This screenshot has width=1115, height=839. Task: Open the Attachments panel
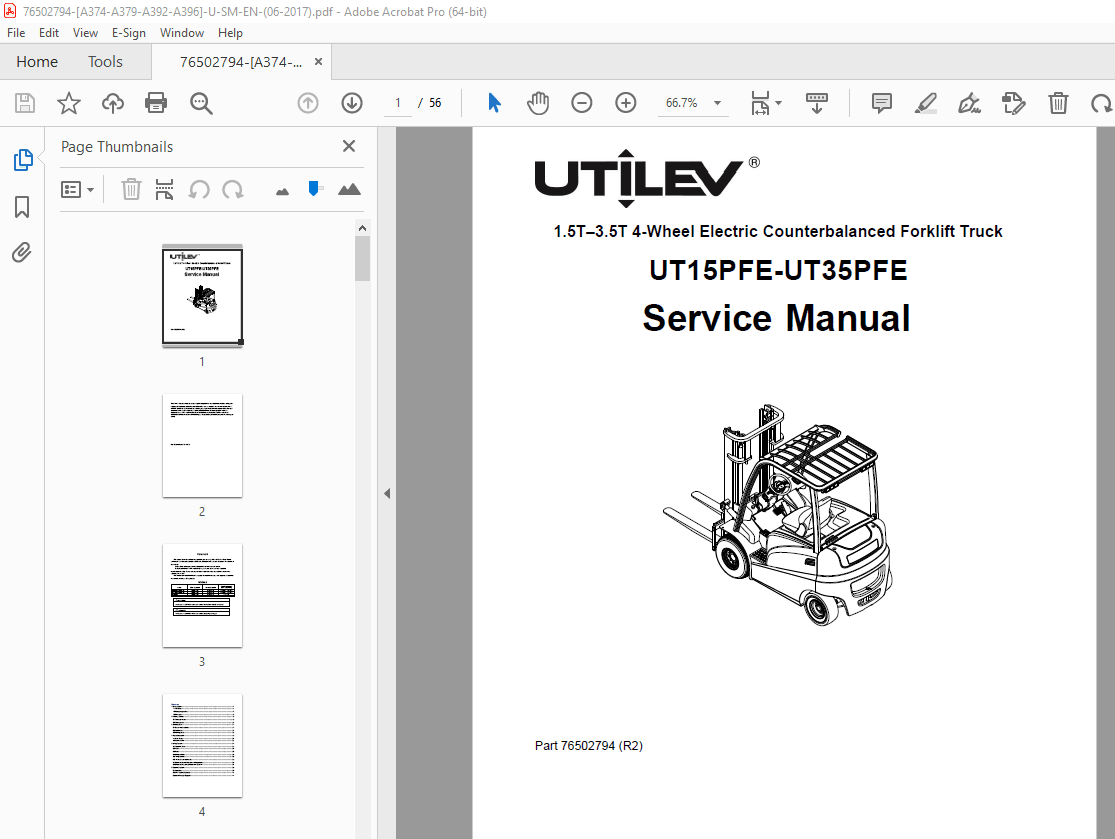point(23,253)
